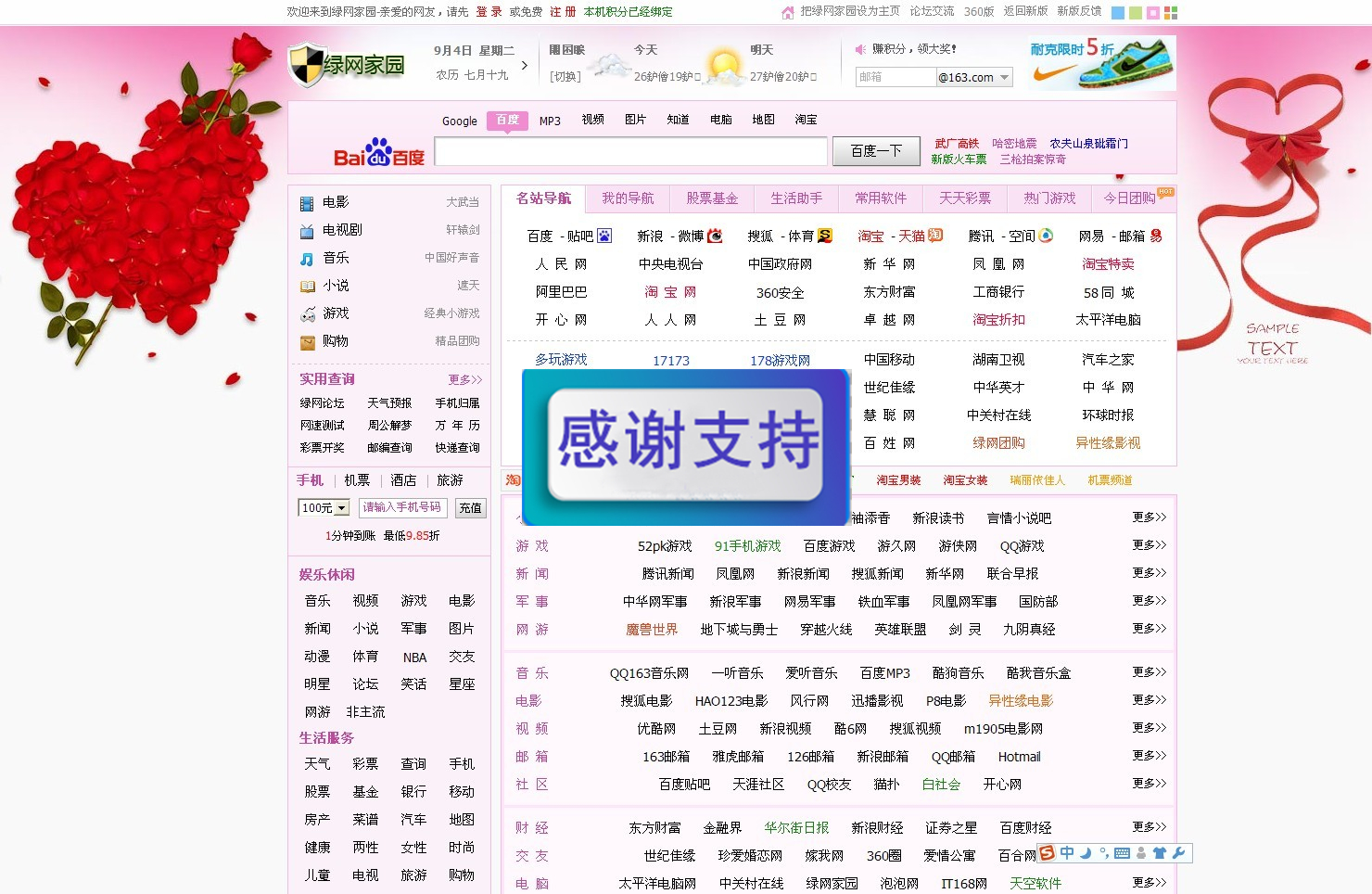Click the 音乐 music note icon
The height and width of the screenshot is (894, 1372).
tap(307, 259)
